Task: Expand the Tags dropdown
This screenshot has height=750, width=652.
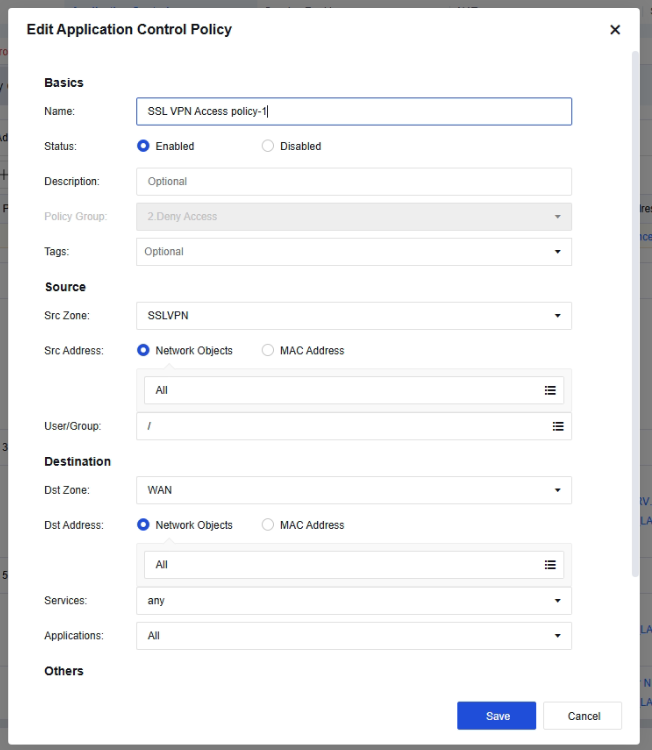Action: [x=354, y=252]
